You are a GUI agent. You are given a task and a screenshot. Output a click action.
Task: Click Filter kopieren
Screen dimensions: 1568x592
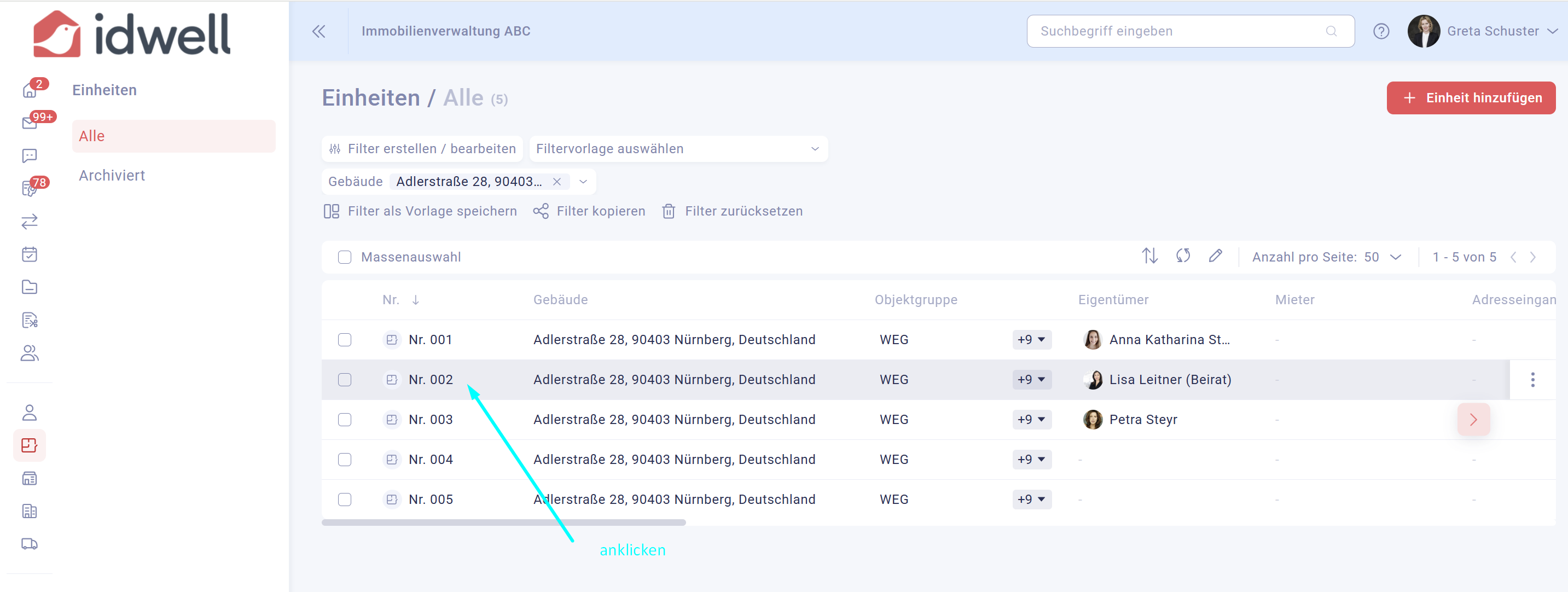pos(589,211)
